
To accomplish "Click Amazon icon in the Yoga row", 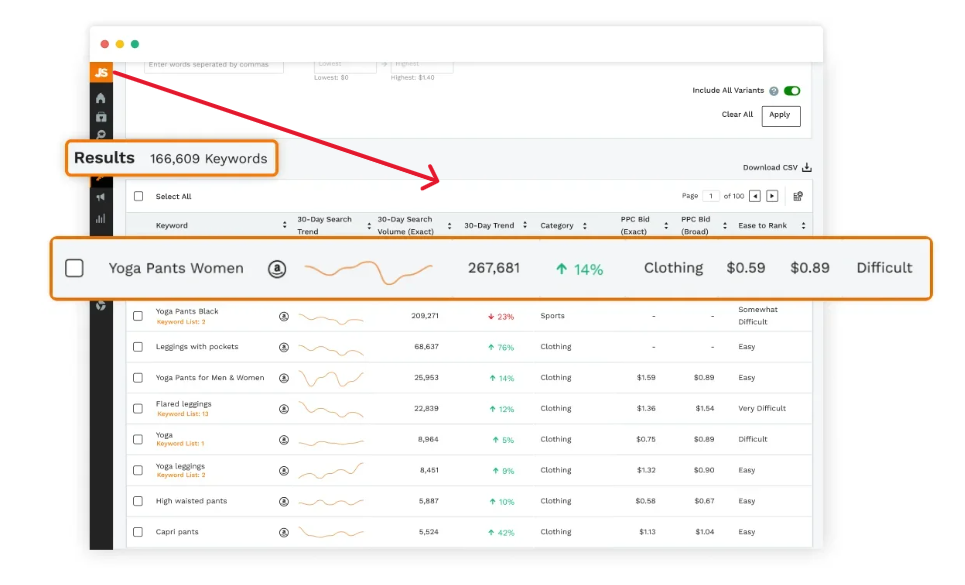I will 284,439.
